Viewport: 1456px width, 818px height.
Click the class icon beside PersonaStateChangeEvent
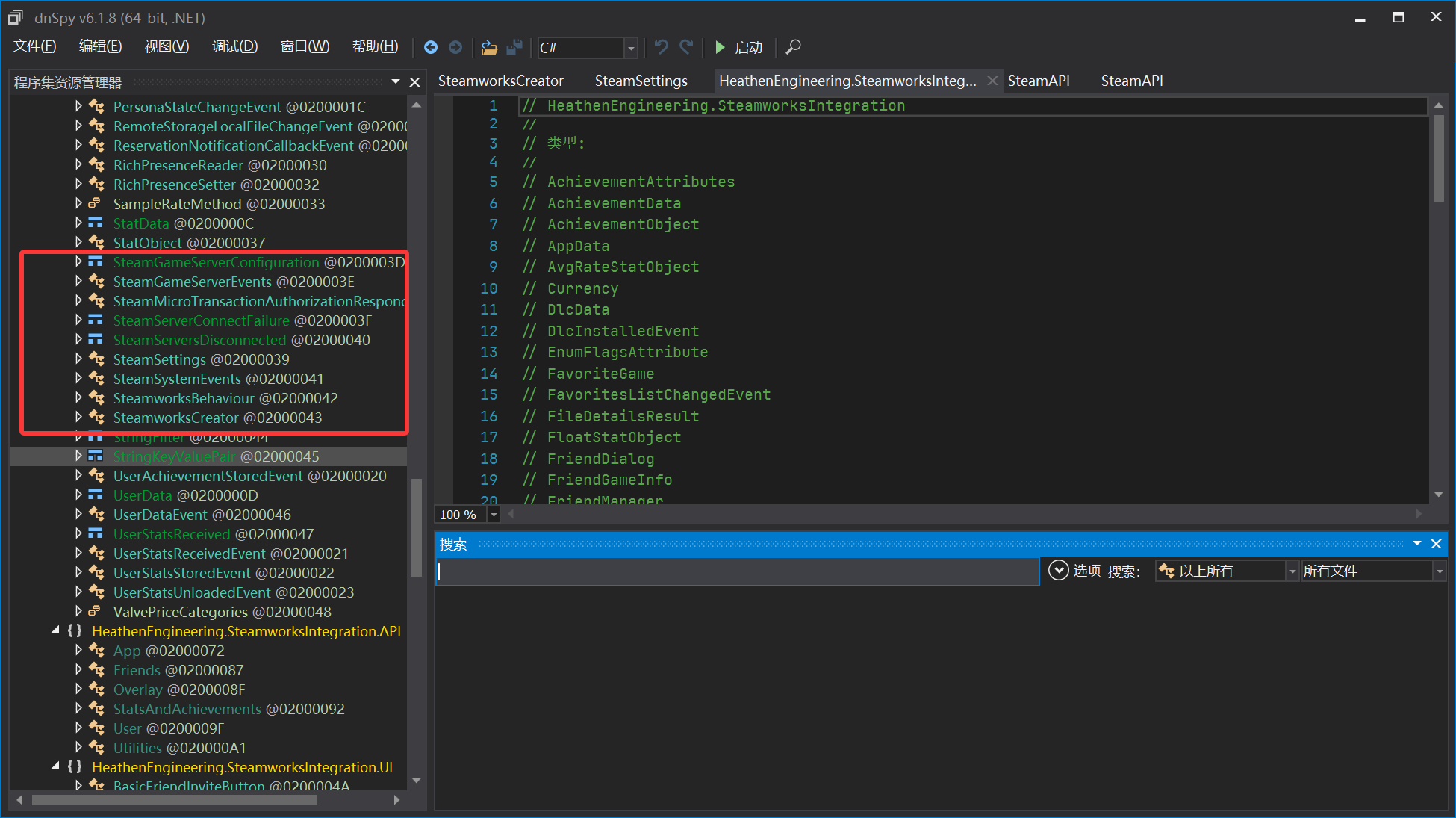(x=96, y=107)
